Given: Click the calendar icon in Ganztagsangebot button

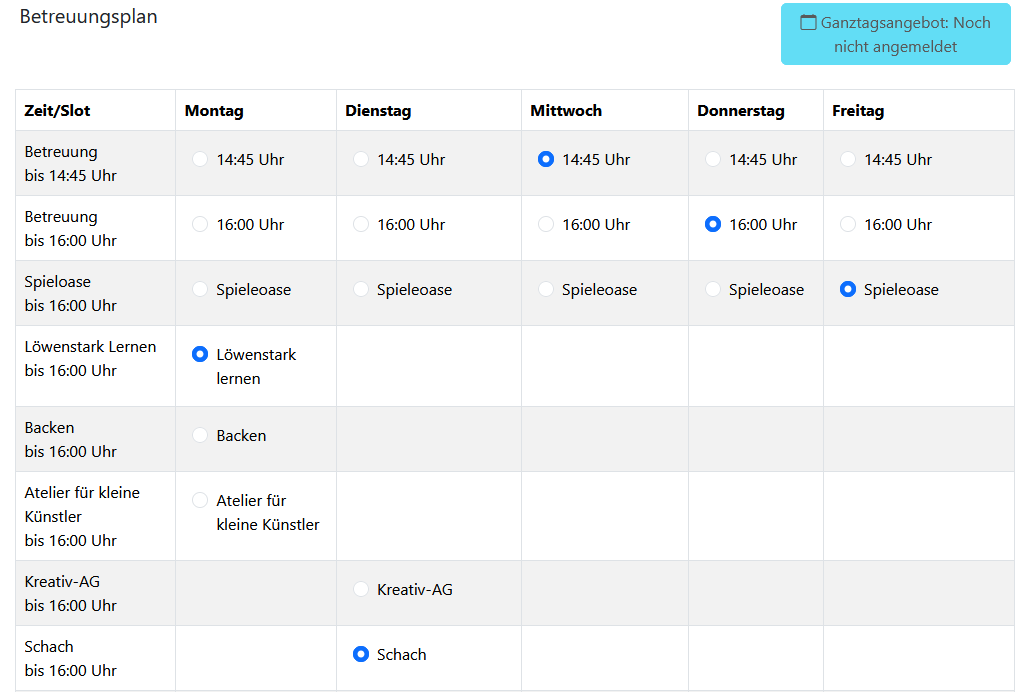Looking at the screenshot, I should coord(809,22).
